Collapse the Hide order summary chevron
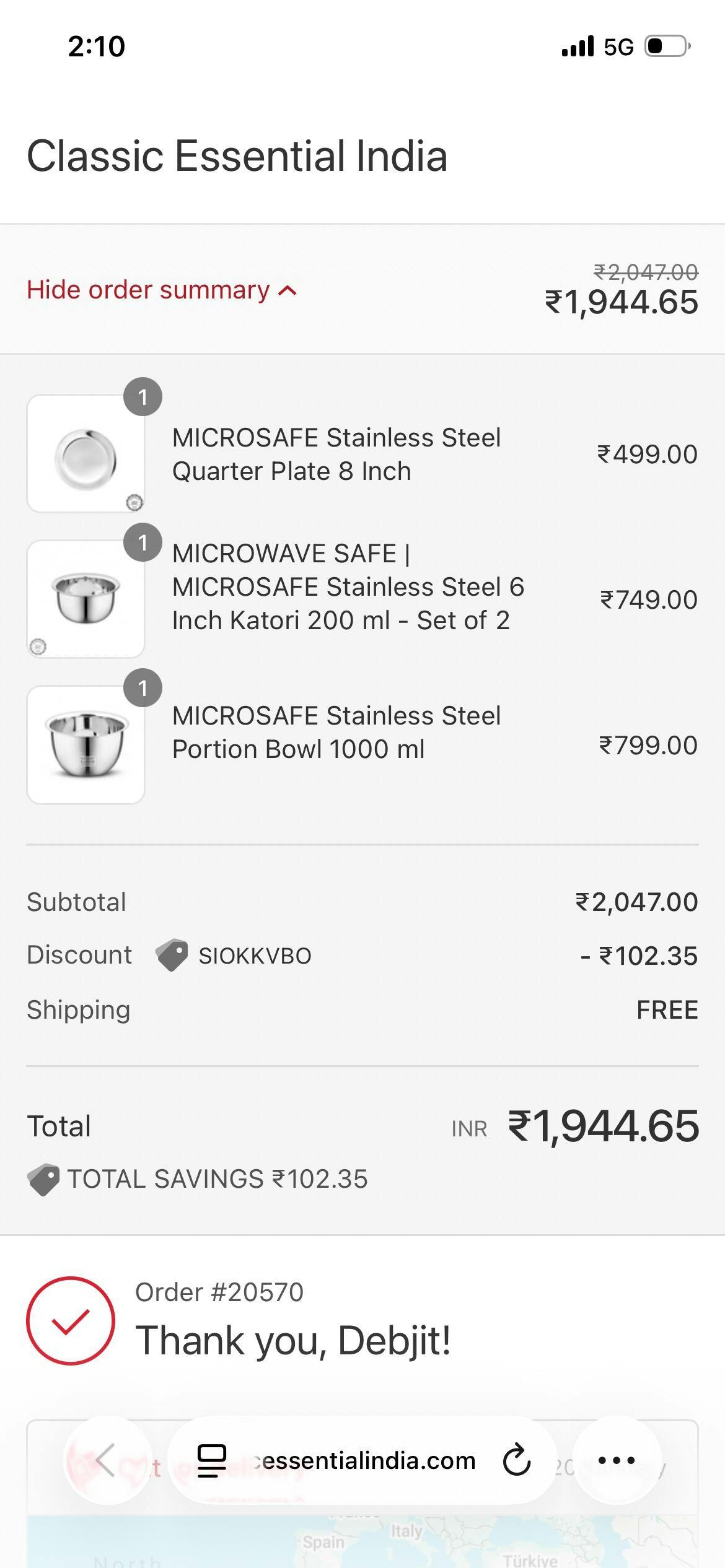 click(x=288, y=290)
